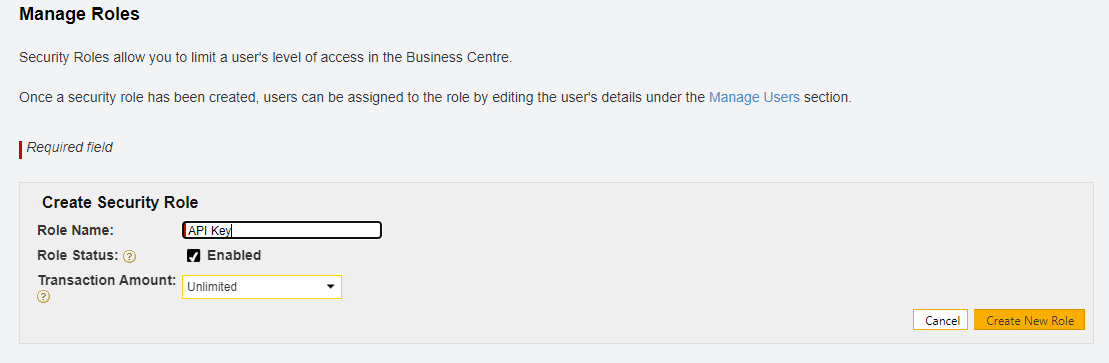The width and height of the screenshot is (1109, 363).
Task: Follow the Manage Users link
Action: coord(754,98)
